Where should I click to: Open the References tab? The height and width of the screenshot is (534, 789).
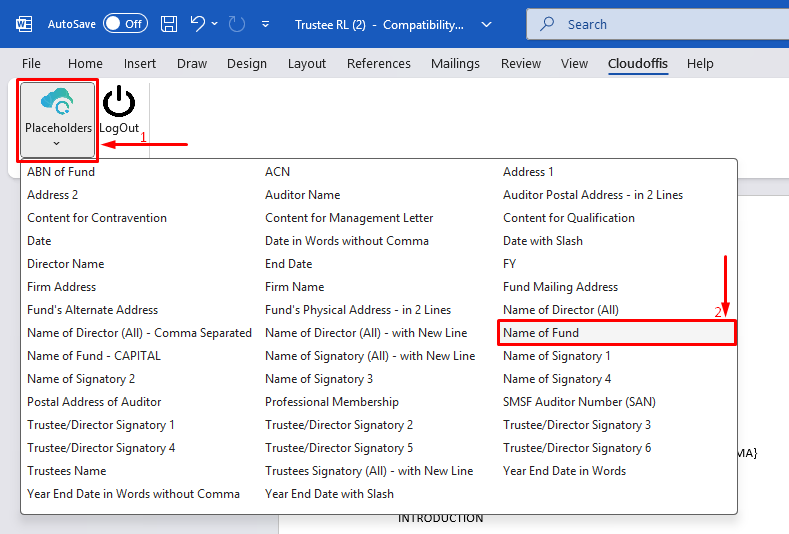[x=378, y=63]
